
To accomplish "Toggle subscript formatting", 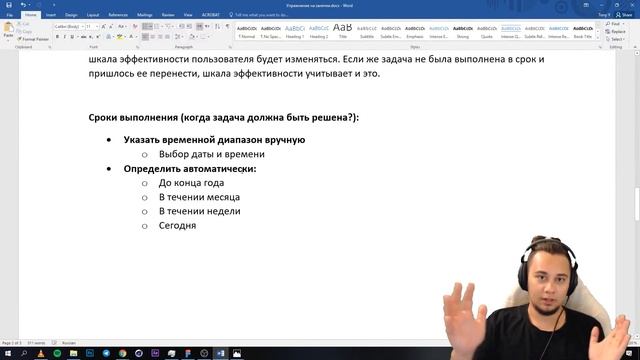I will tap(91, 37).
